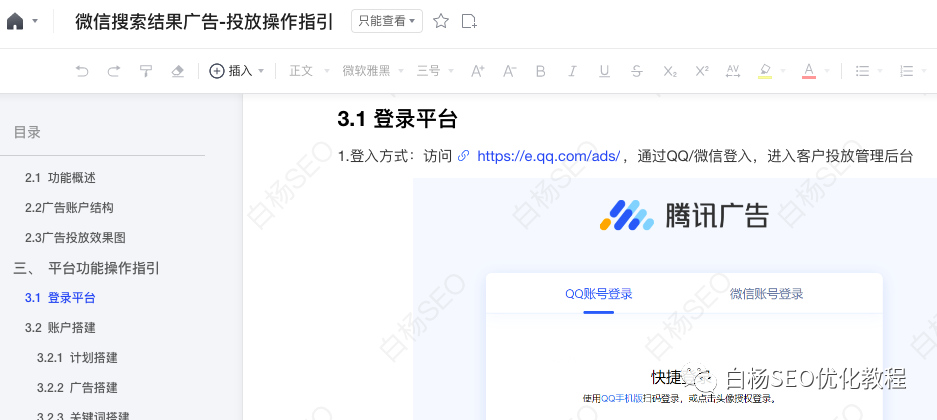This screenshot has height=420, width=937.
Task: Click the 腾讯广告 logo image
Action: (x=684, y=215)
